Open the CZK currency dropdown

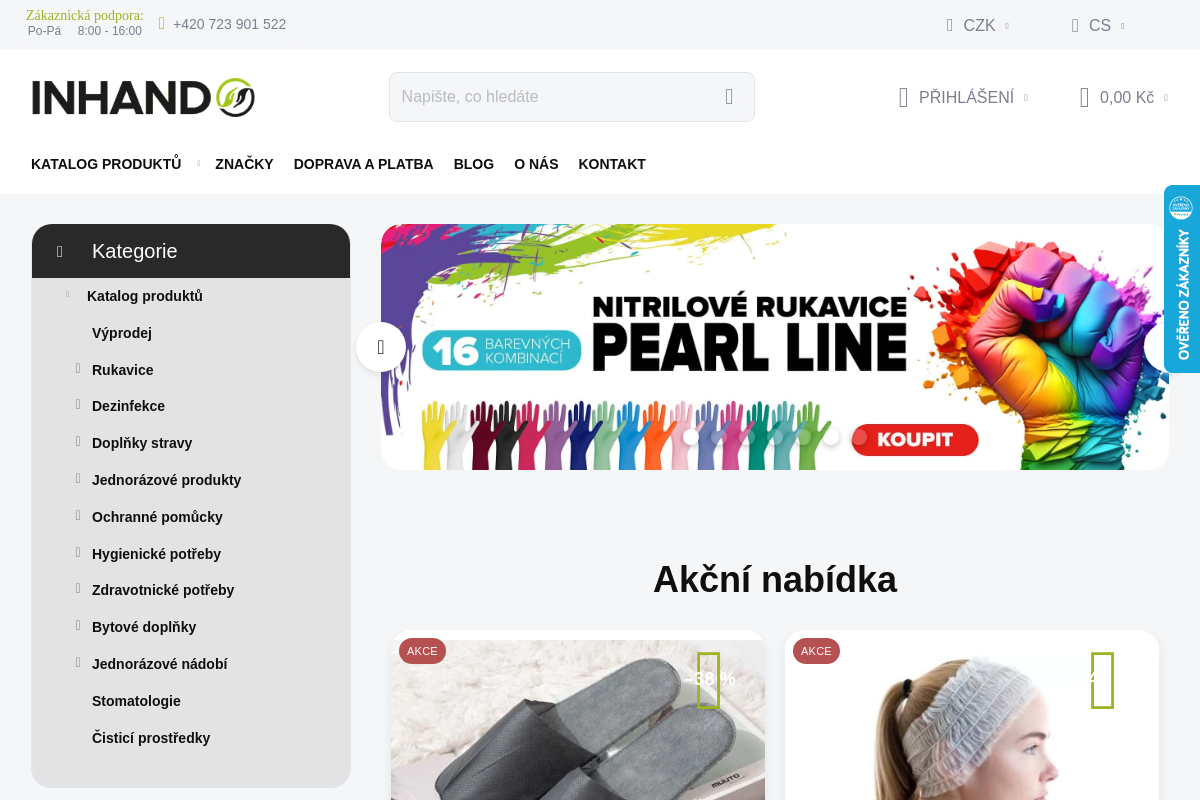[x=978, y=25]
